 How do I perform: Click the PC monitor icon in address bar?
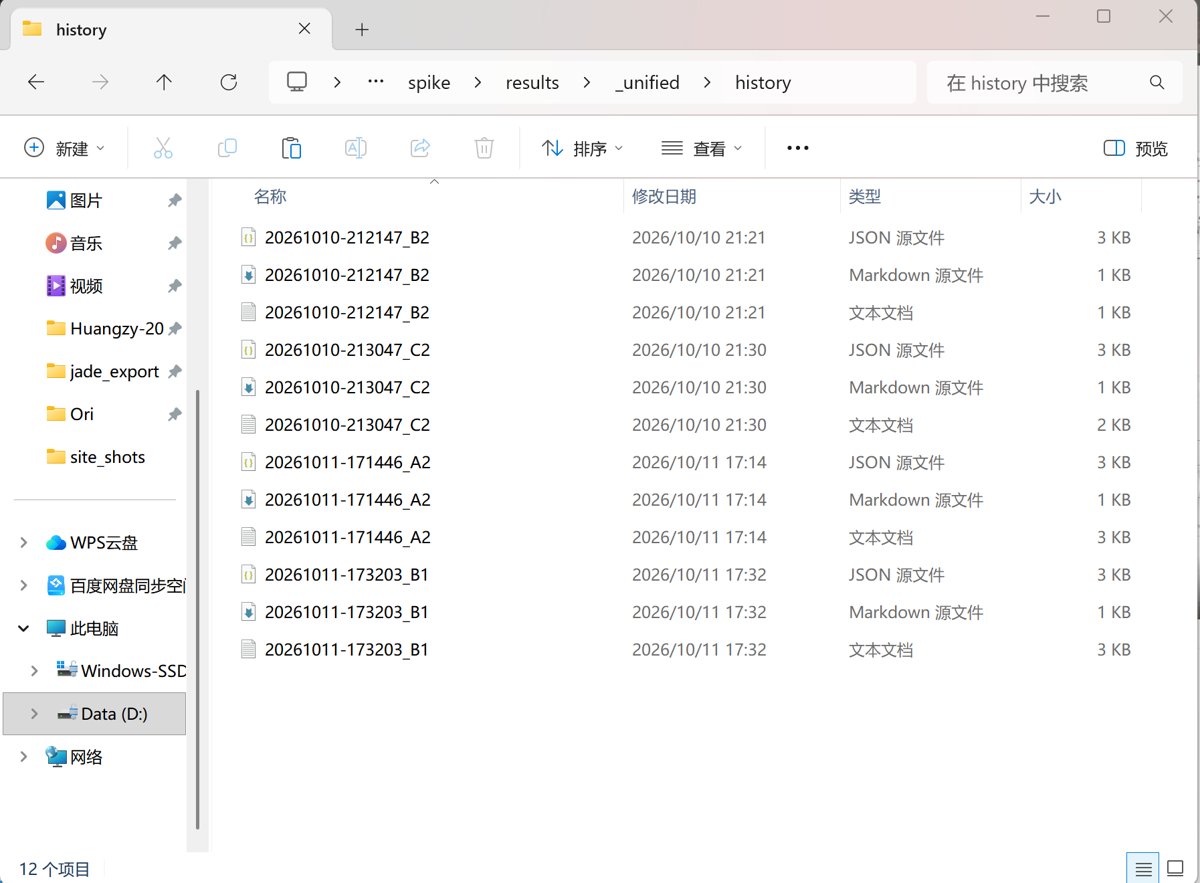[297, 82]
